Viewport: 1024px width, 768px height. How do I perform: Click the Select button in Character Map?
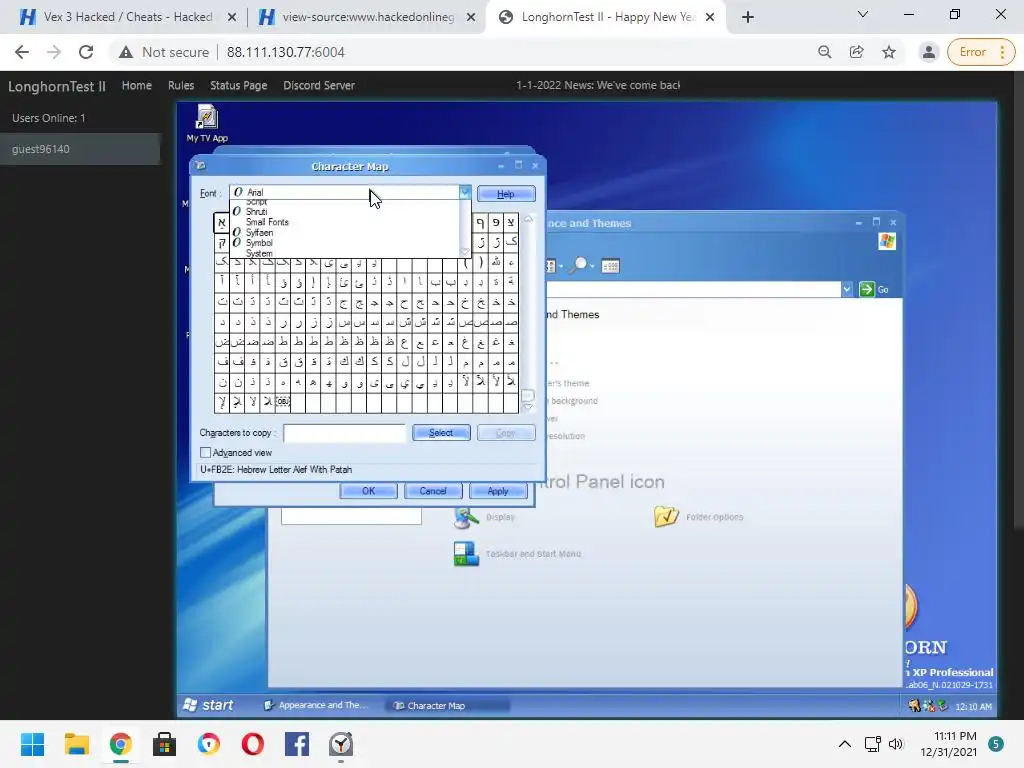pos(441,433)
